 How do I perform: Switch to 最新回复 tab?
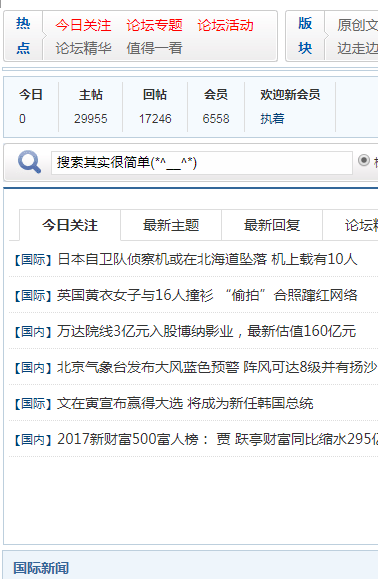pyautogui.click(x=272, y=225)
